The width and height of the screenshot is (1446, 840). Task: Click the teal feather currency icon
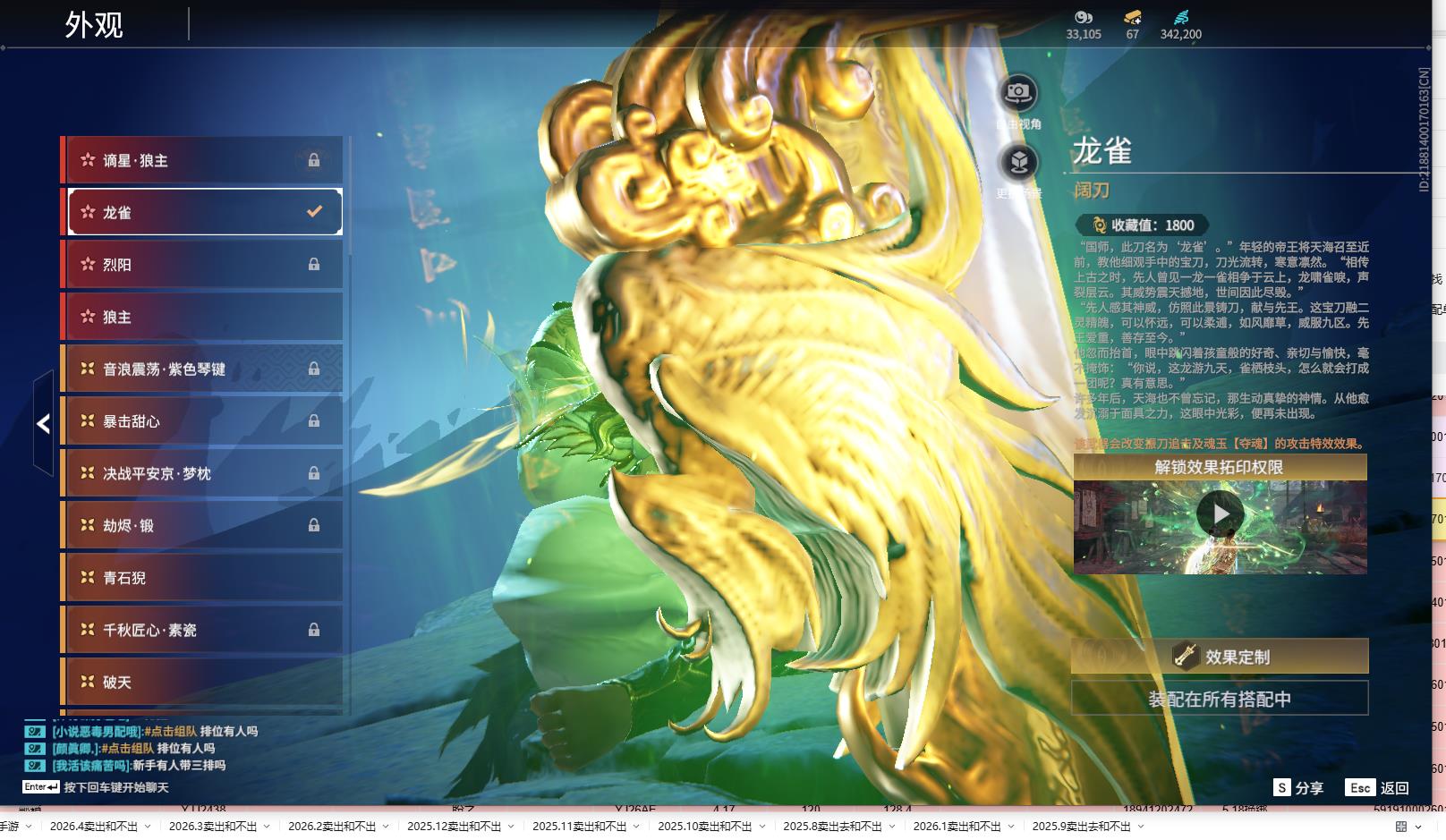[x=1180, y=17]
